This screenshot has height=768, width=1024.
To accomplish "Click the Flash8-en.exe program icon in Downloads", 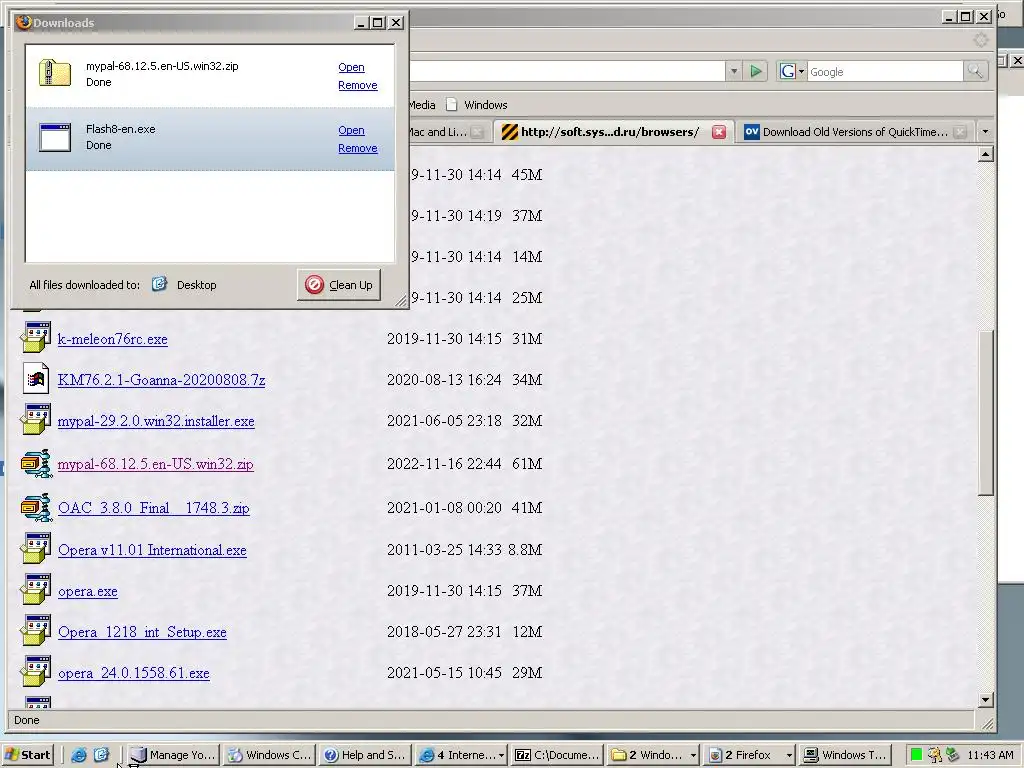I will click(x=55, y=137).
